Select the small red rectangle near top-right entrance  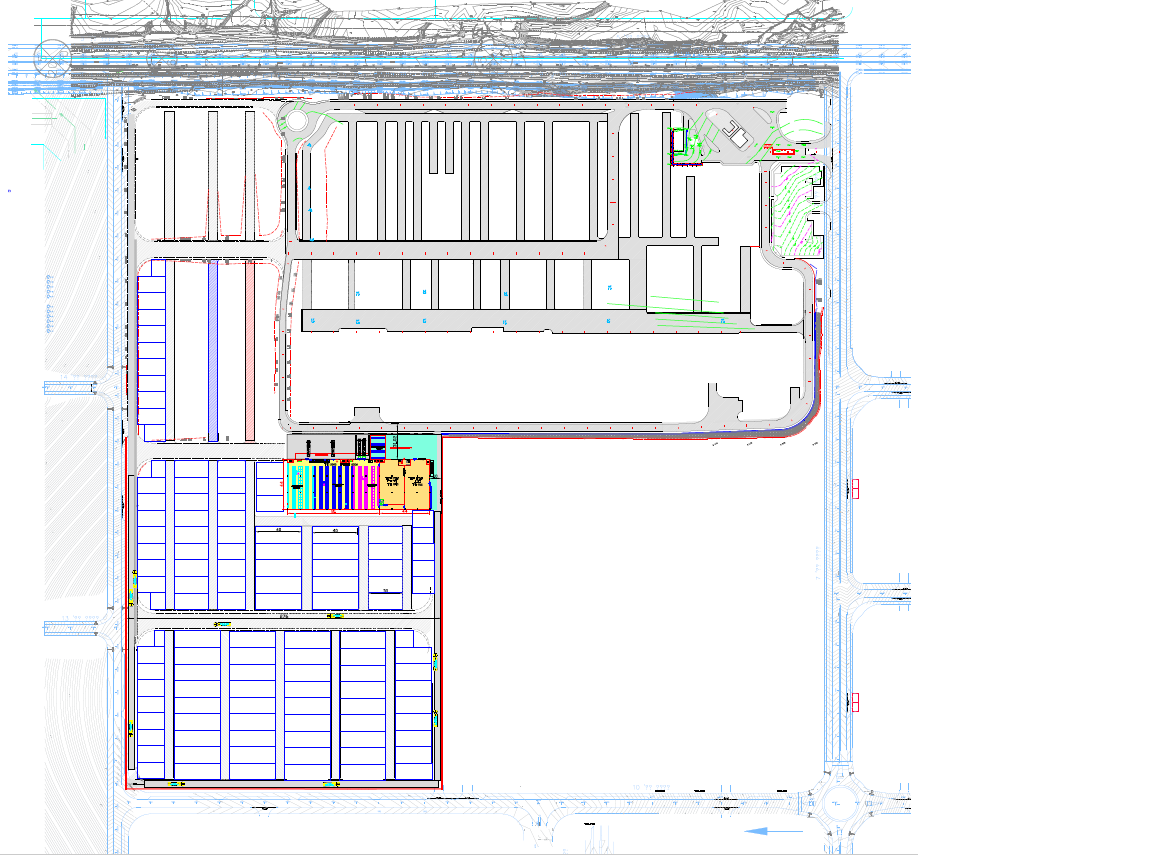[x=780, y=151]
